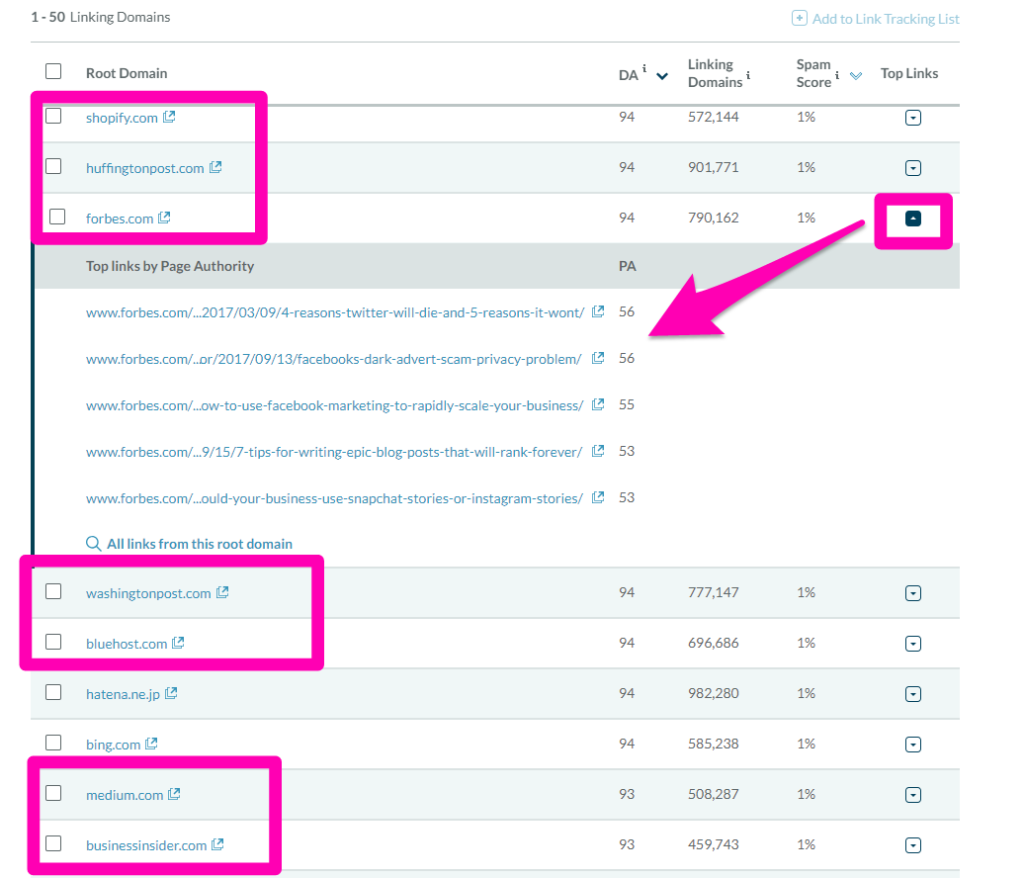Open the shopify.com domain link

[x=121, y=118]
